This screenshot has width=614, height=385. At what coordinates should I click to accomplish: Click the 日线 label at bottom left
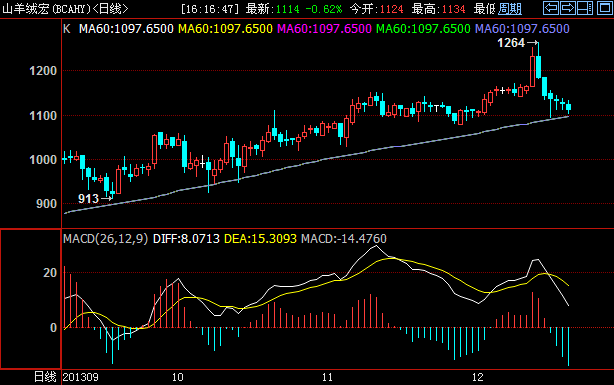pyautogui.click(x=45, y=377)
